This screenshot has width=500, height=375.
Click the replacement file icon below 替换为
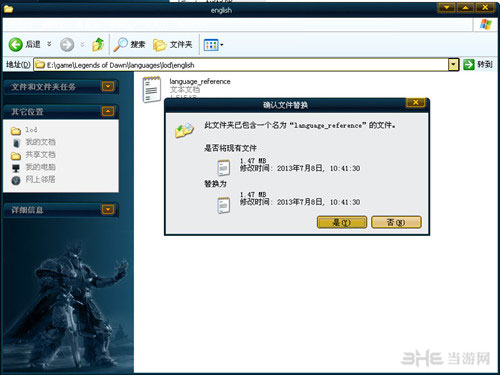224,205
